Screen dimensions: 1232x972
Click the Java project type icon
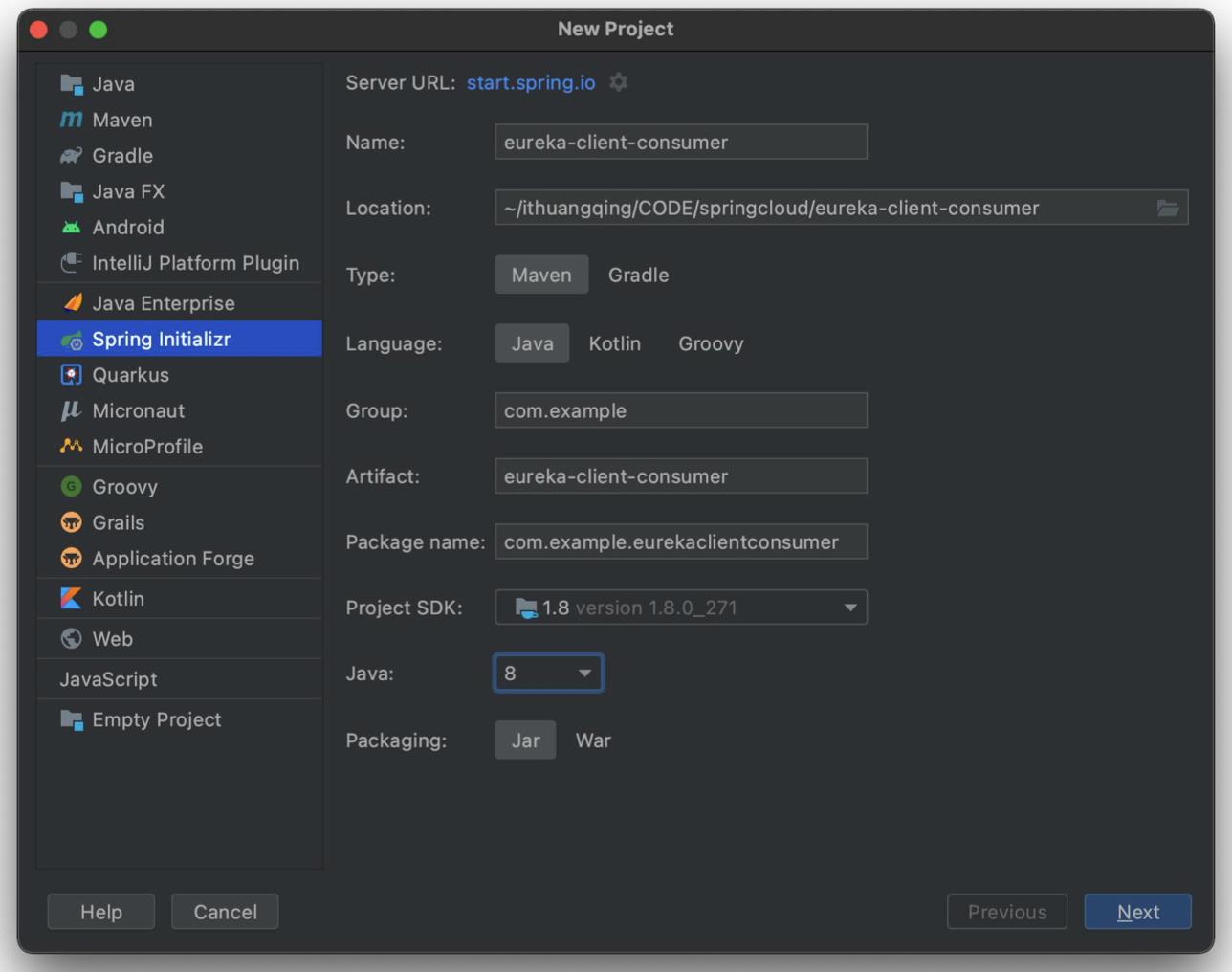click(71, 84)
